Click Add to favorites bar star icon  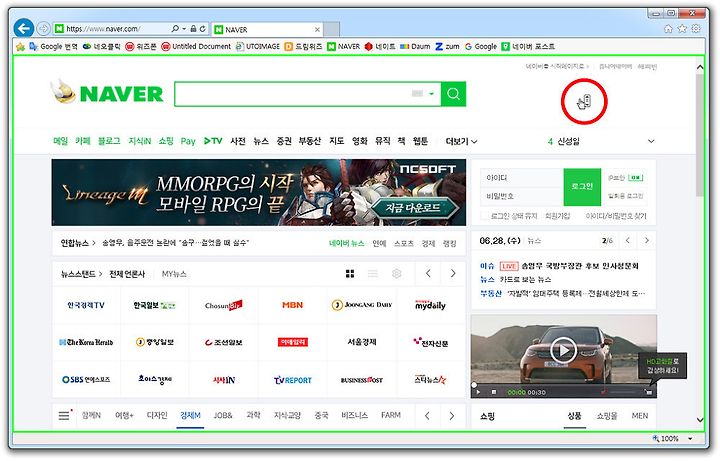pos(20,46)
